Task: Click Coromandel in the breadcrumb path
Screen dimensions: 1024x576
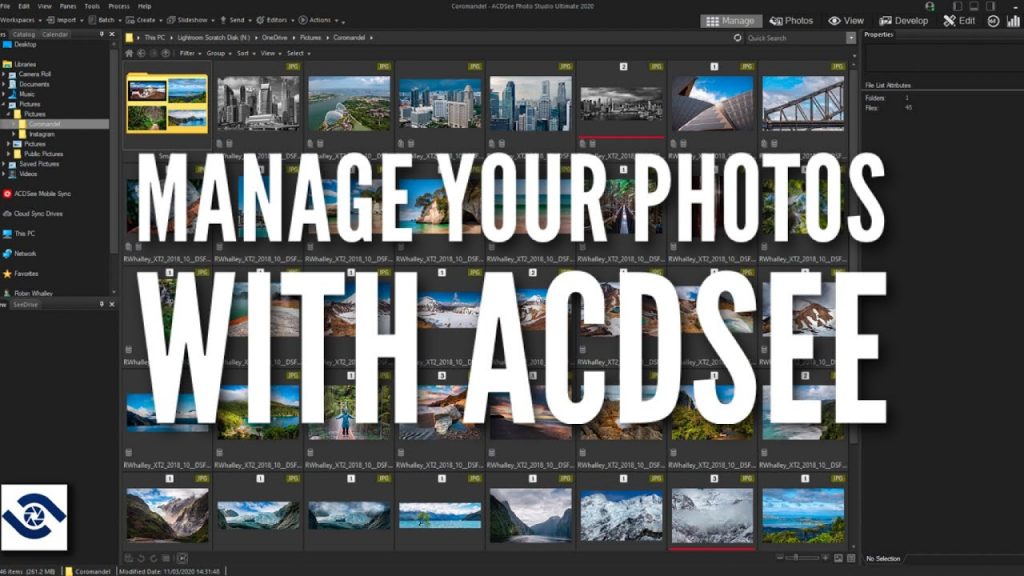Action: [x=349, y=38]
